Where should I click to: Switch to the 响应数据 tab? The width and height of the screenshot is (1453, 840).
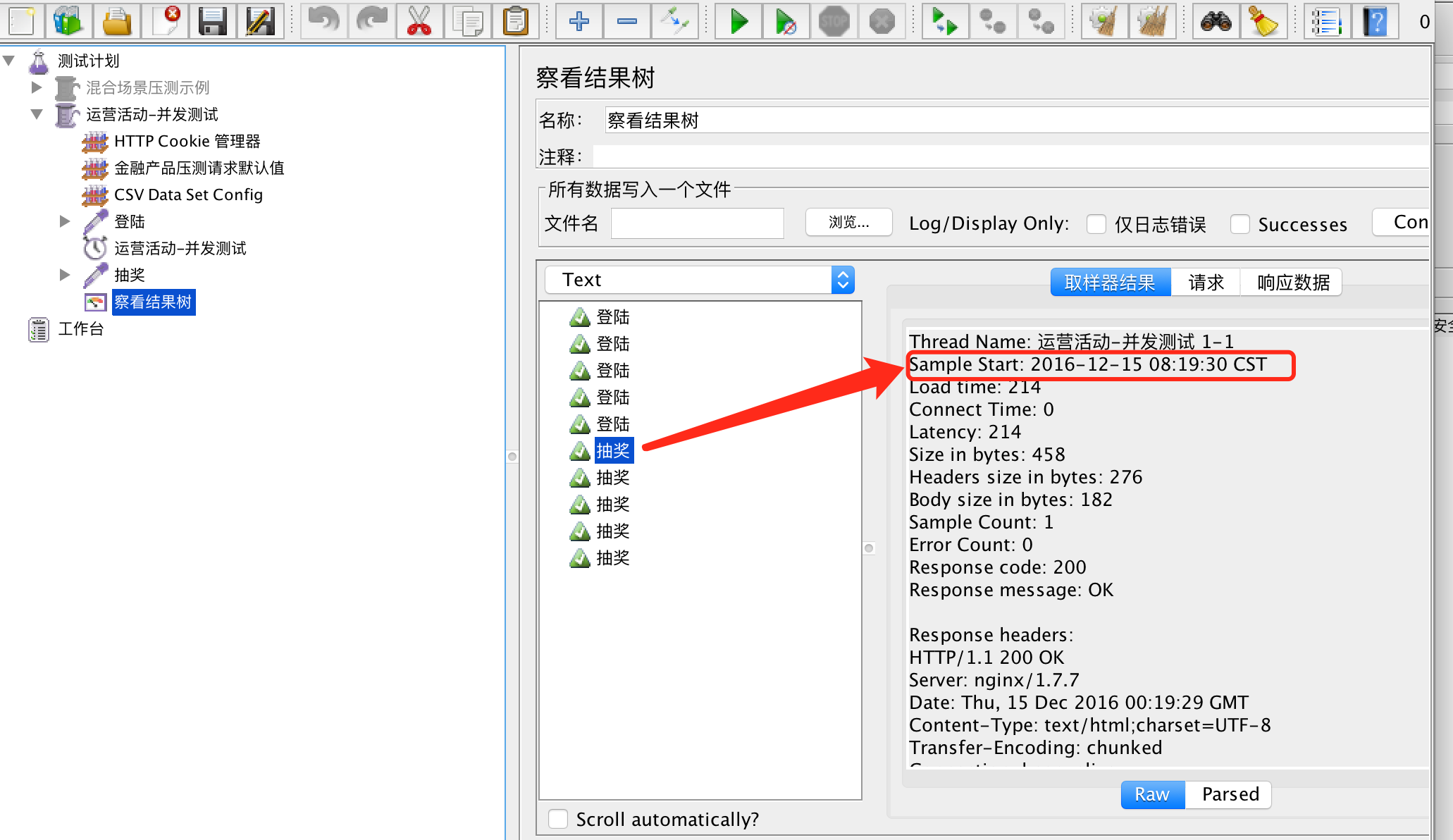pyautogui.click(x=1293, y=283)
